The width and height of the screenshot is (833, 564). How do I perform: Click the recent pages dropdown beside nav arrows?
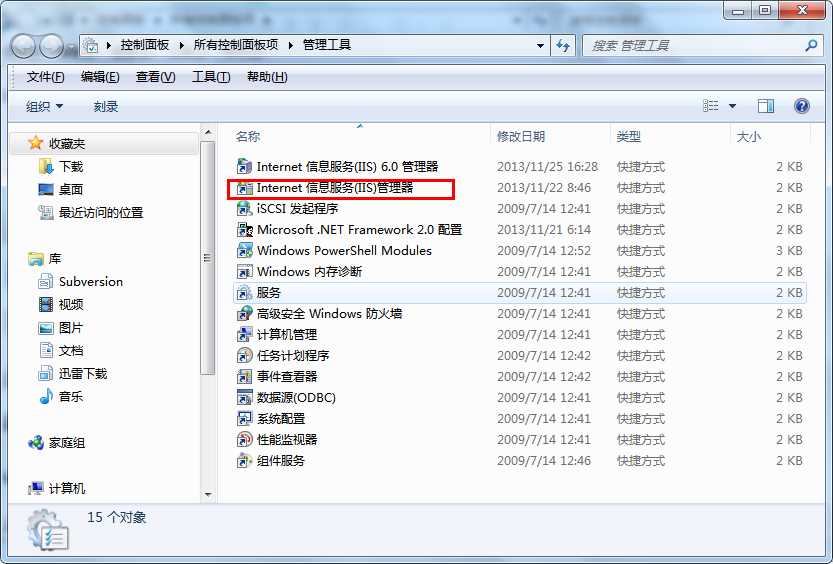coord(71,48)
